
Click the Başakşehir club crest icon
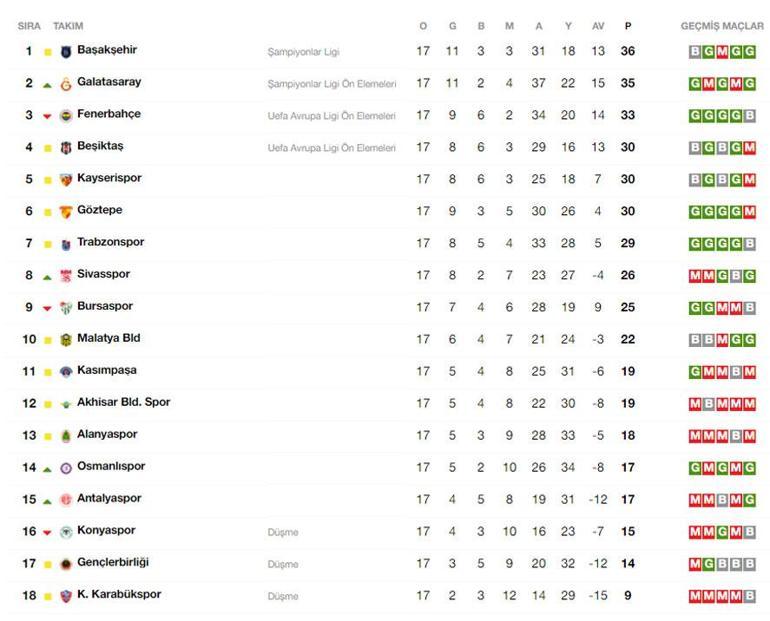click(x=66, y=52)
